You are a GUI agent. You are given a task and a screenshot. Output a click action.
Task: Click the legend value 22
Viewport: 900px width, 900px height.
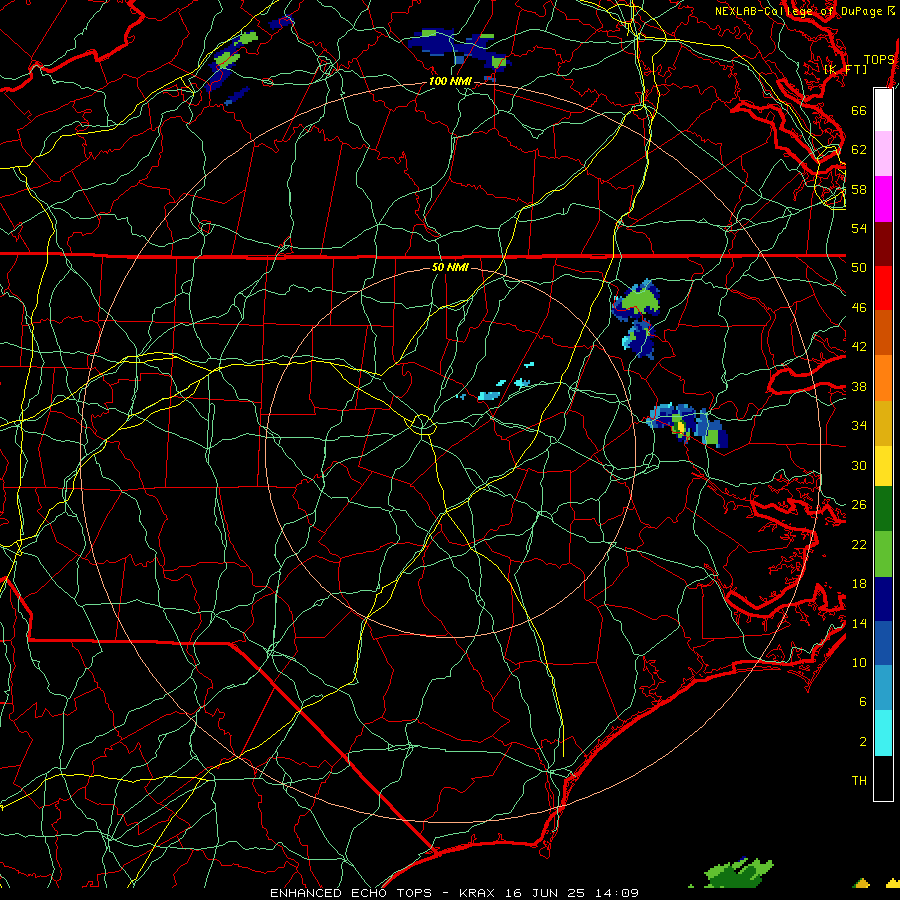(x=859, y=545)
